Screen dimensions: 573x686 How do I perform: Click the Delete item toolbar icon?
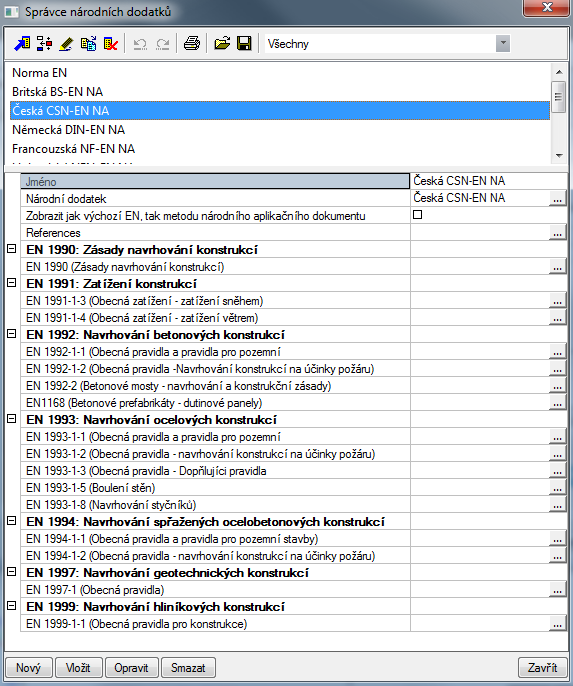point(111,44)
